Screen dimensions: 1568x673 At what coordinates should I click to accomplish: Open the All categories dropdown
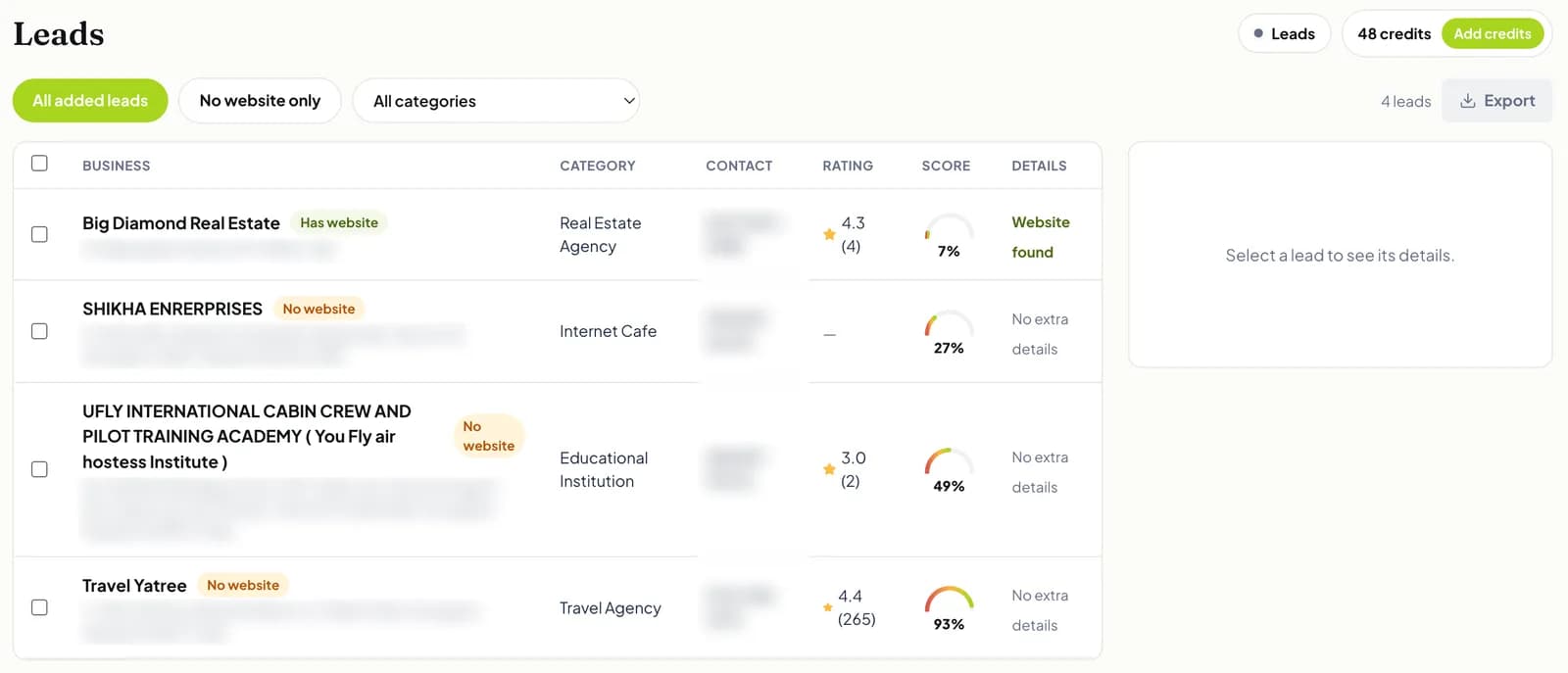[496, 101]
